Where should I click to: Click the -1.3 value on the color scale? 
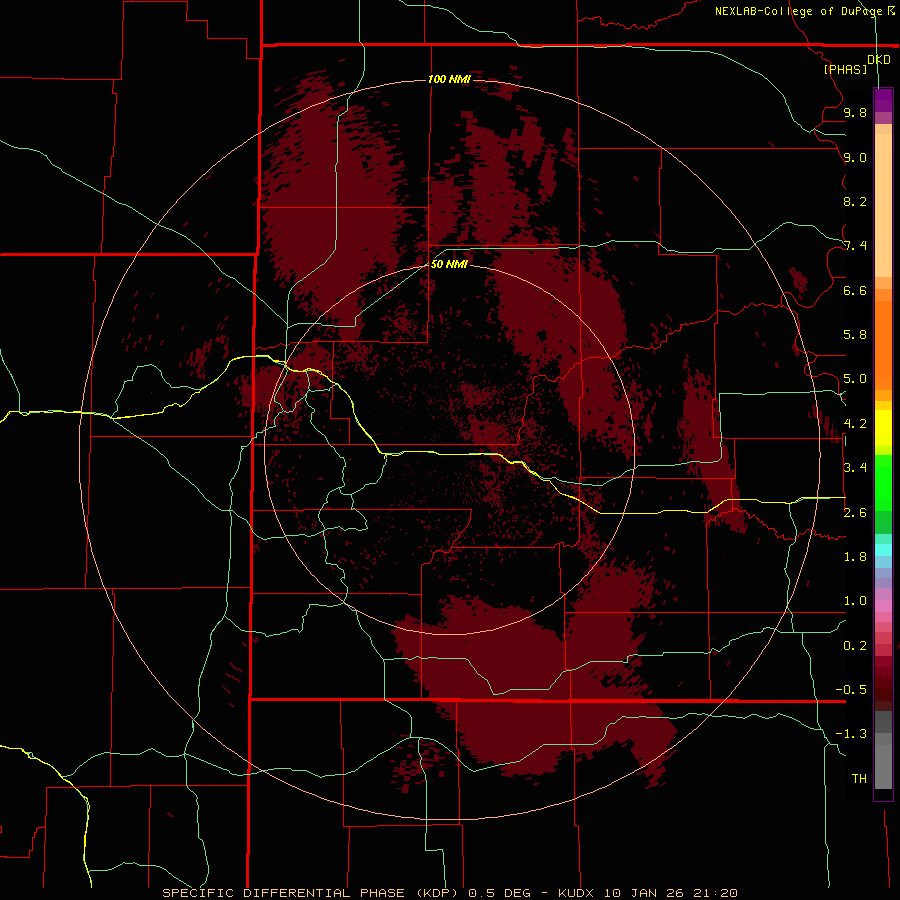coord(851,734)
